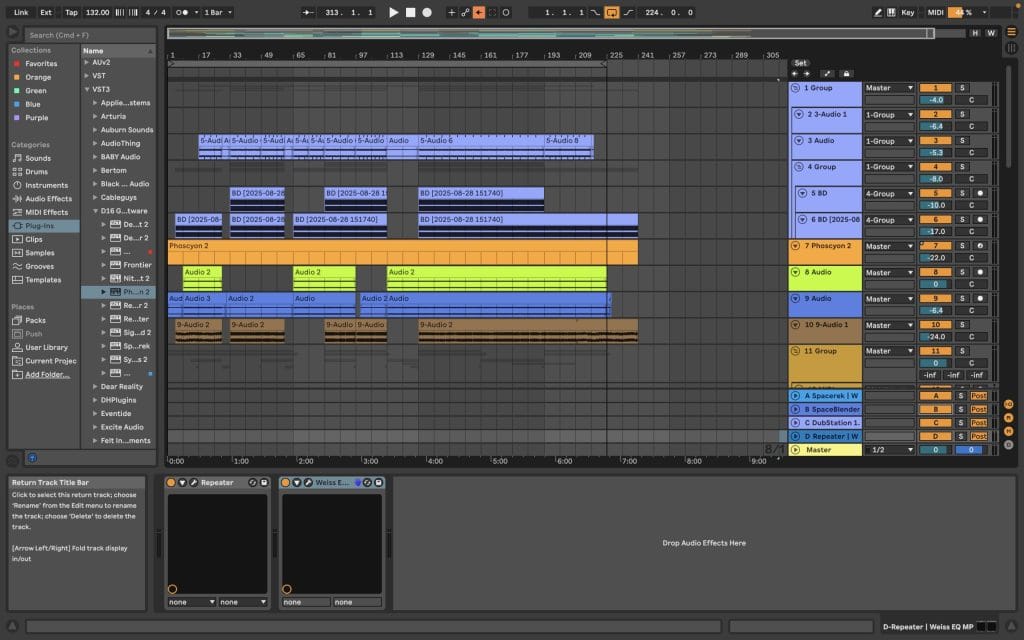This screenshot has height=640, width=1024.
Task: Toggle Post button on A Spacerek return
Action: [978, 396]
